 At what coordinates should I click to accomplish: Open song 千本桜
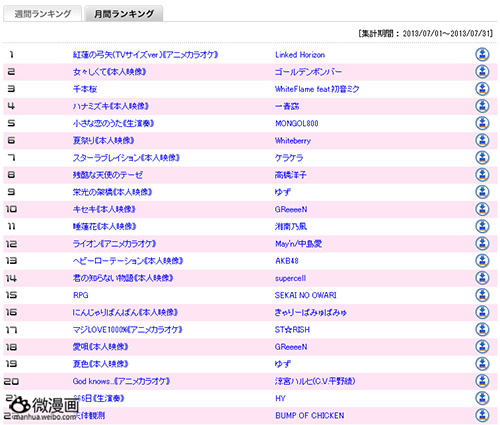tap(85, 89)
